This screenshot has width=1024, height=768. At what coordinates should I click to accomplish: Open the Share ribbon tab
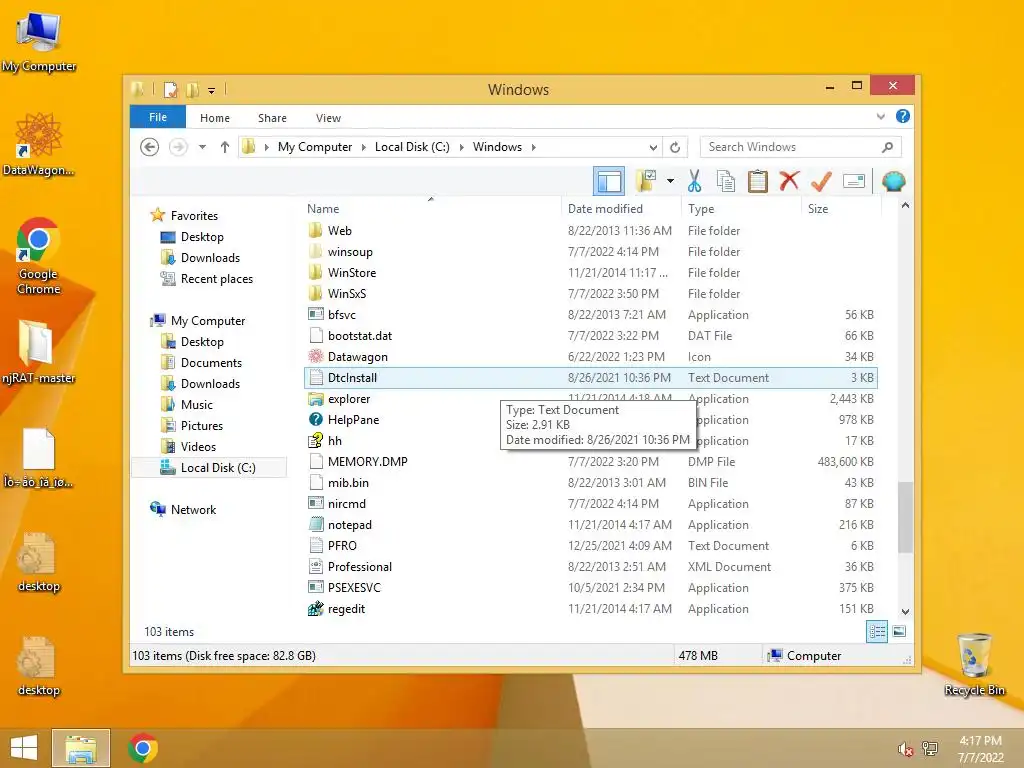point(272,118)
